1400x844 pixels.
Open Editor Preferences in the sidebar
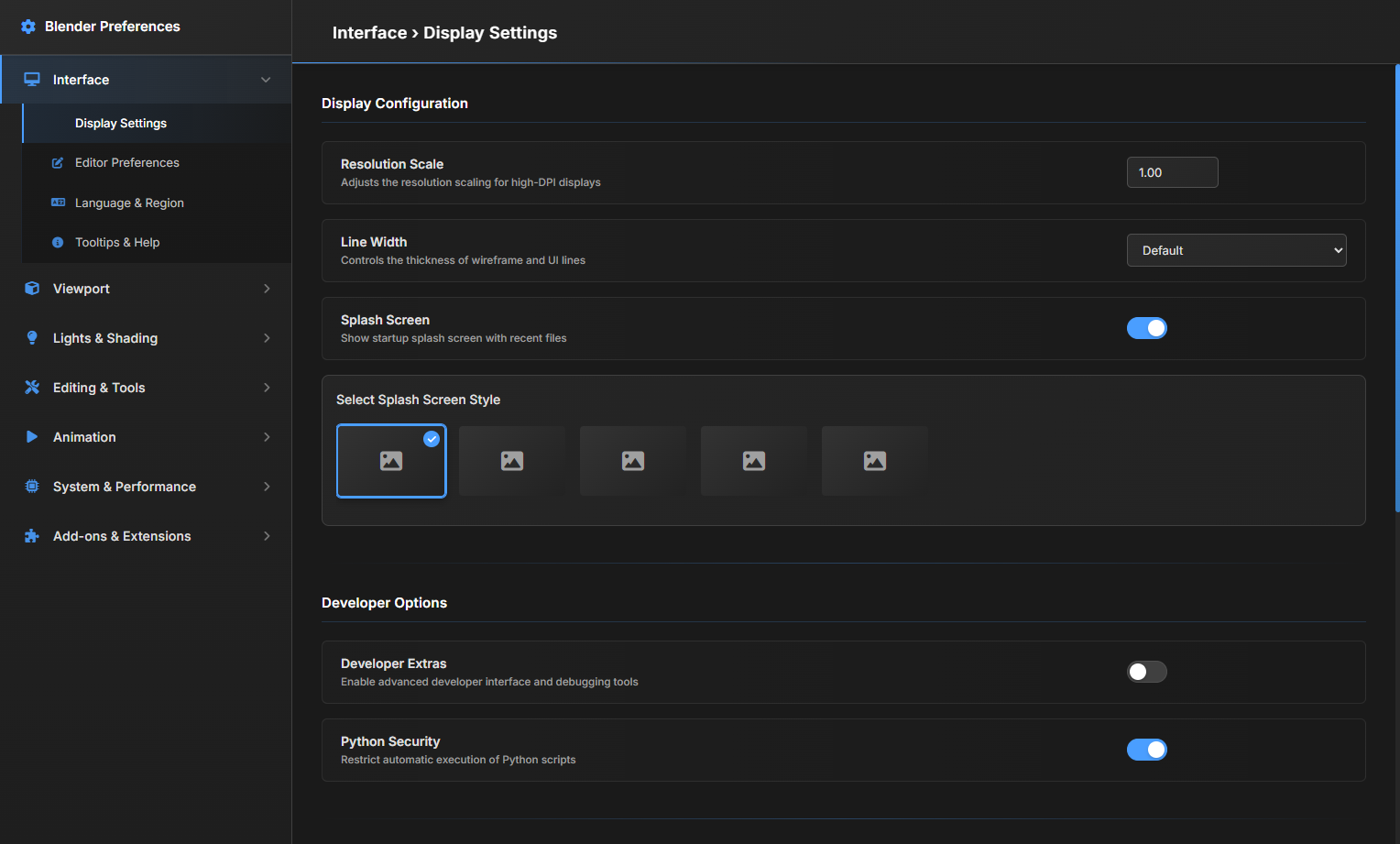(x=157, y=163)
